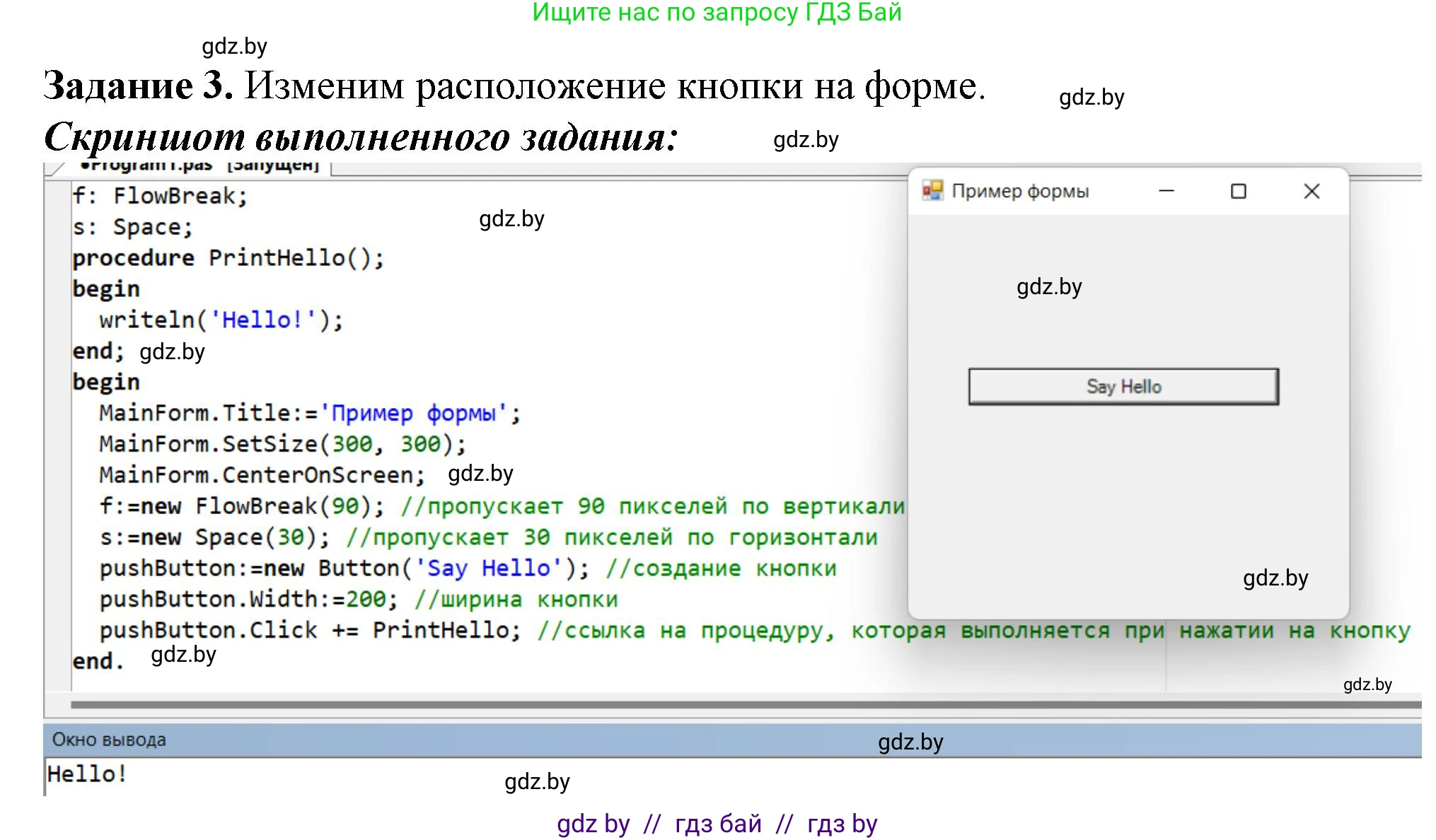The height and width of the screenshot is (840, 1436).
Task: Place cursor in writeln('Hello!') line
Action: 221,320
